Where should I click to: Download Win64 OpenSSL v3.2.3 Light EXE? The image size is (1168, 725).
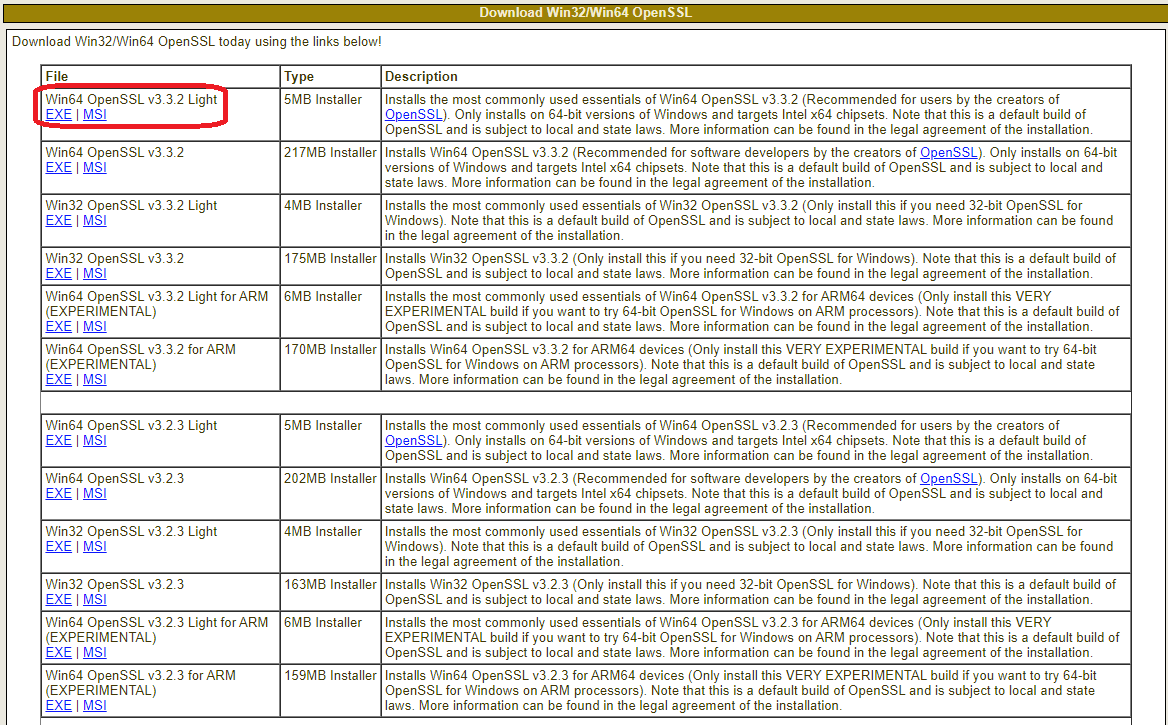(58, 440)
